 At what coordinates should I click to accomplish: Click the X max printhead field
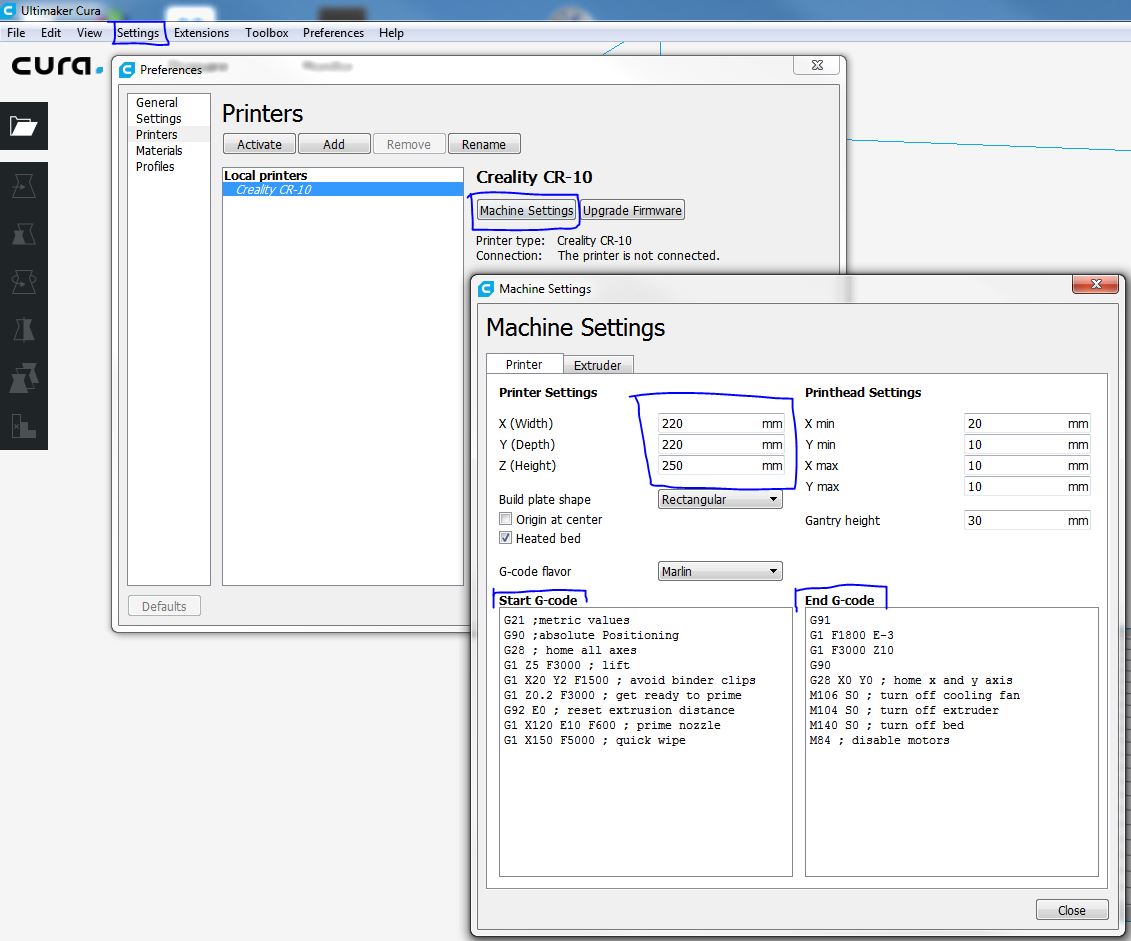point(1026,465)
